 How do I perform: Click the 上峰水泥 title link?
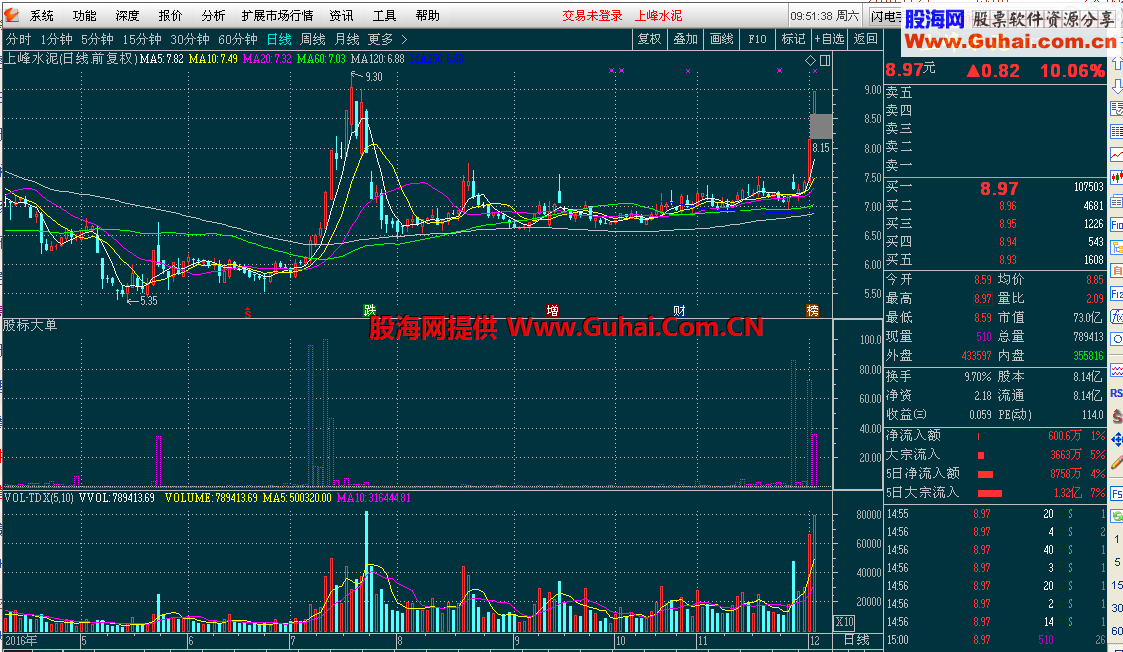pyautogui.click(x=658, y=15)
